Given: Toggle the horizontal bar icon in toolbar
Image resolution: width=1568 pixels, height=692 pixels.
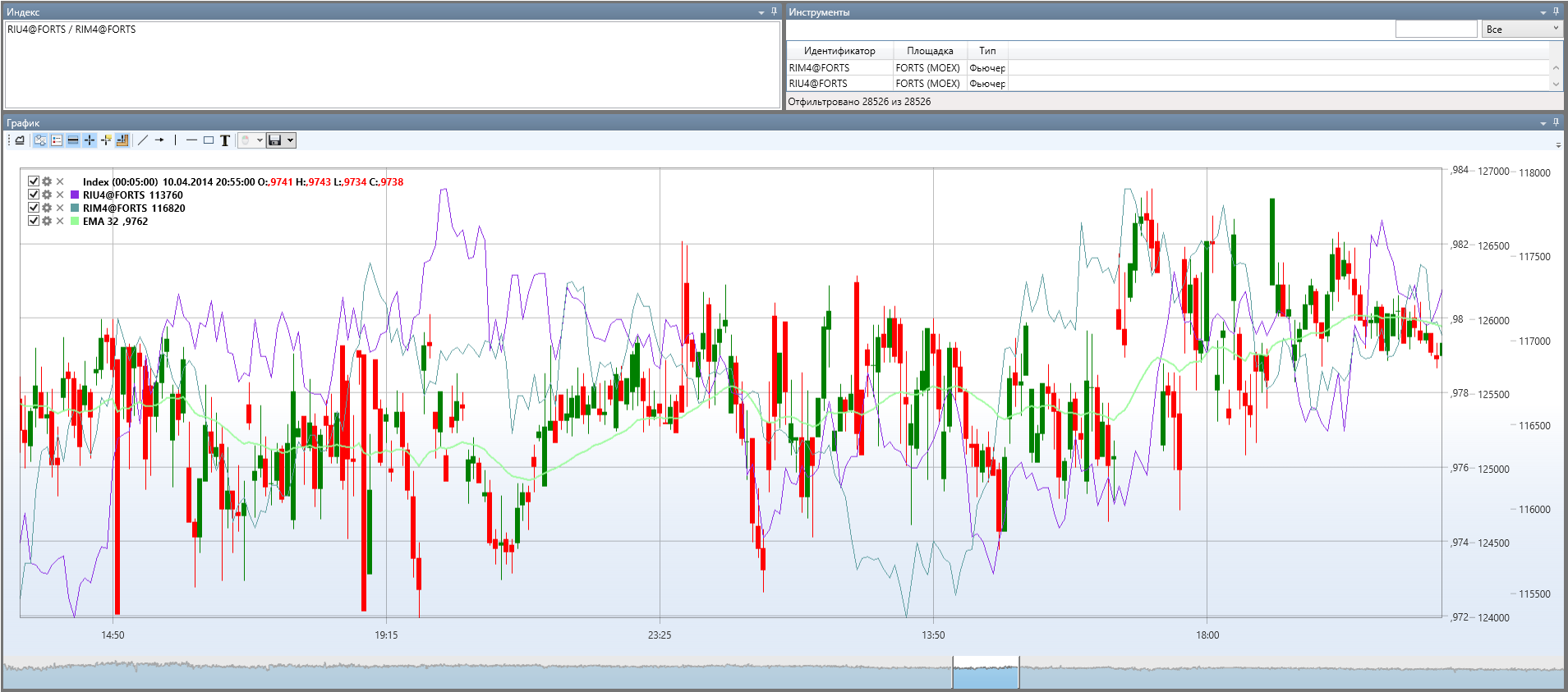Looking at the screenshot, I should pyautogui.click(x=73, y=140).
